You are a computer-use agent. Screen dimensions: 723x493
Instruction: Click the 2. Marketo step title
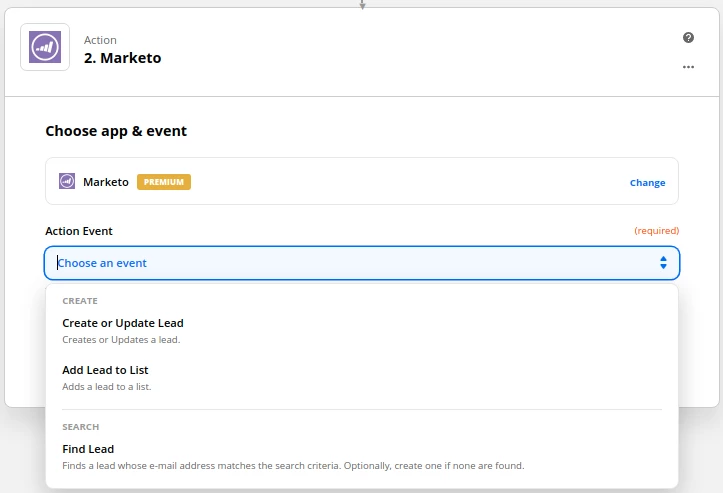(123, 58)
